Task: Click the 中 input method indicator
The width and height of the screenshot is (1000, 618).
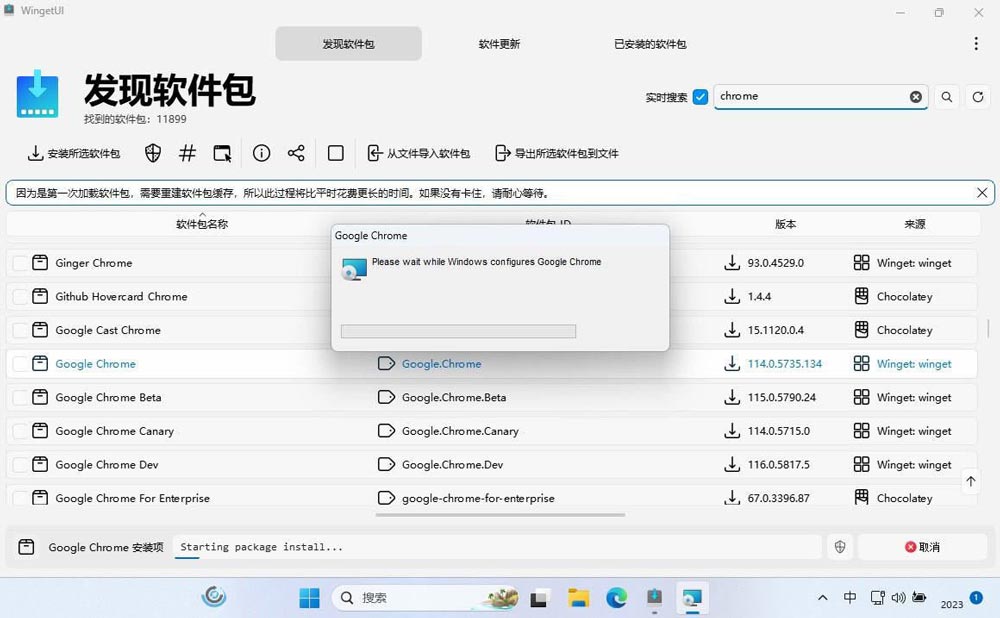Action: point(850,597)
